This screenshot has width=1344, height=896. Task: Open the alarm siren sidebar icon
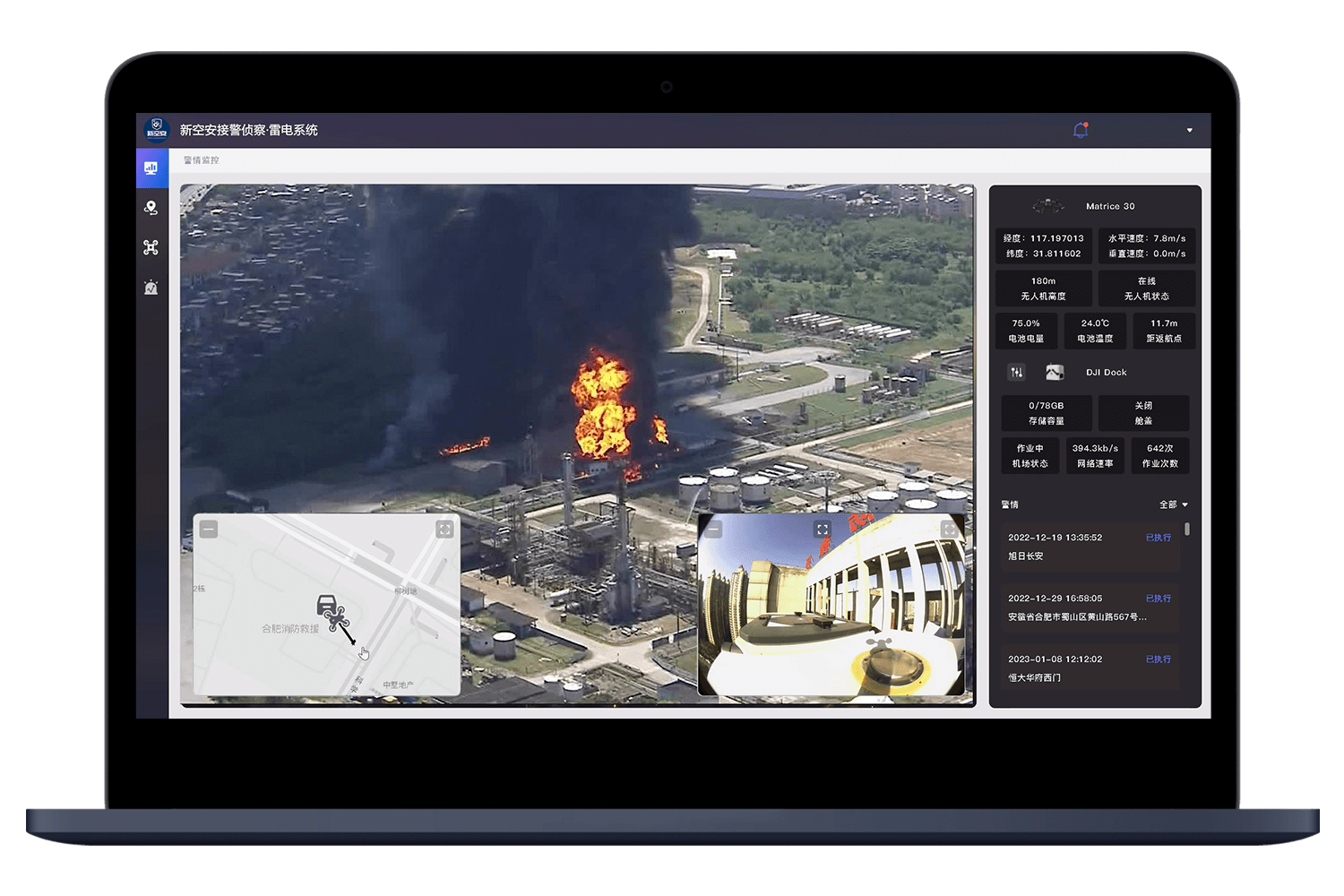151,288
